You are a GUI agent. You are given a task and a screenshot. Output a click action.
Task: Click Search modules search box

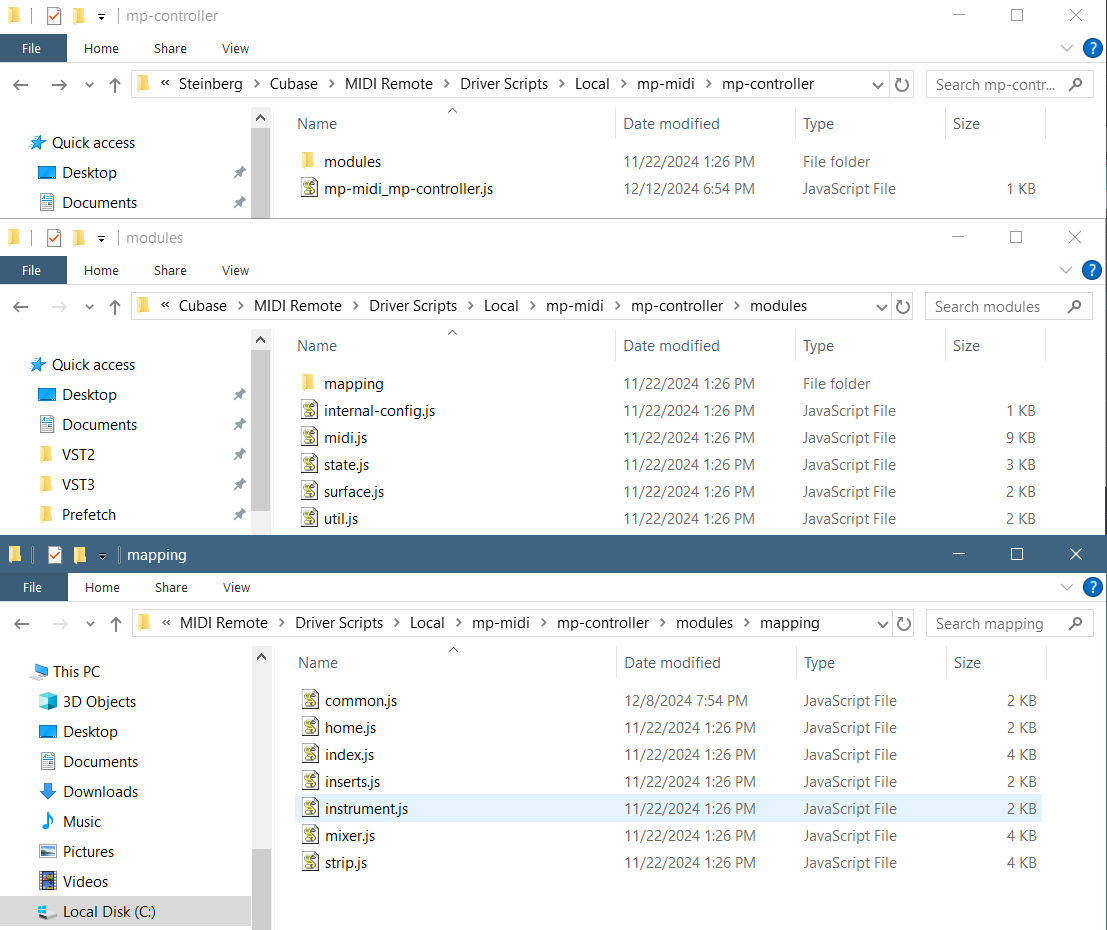[x=1008, y=306]
